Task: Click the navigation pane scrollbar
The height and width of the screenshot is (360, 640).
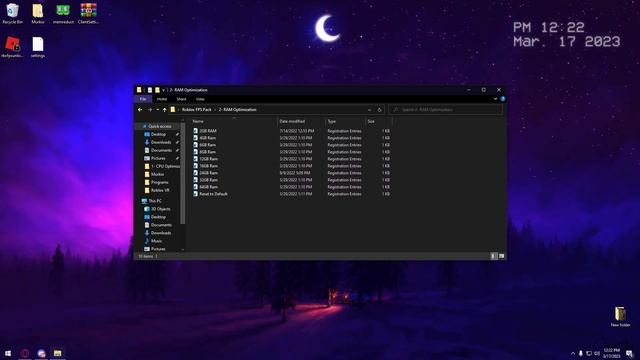Action: point(182,173)
